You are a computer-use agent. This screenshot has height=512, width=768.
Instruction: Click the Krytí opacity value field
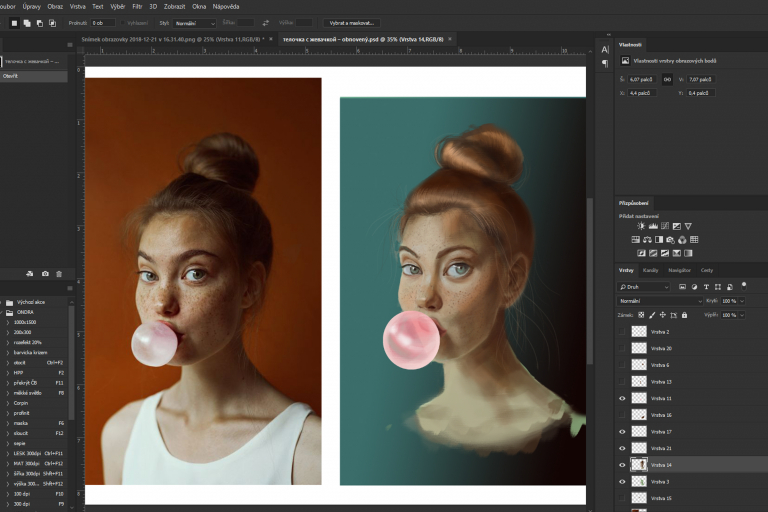coord(728,301)
